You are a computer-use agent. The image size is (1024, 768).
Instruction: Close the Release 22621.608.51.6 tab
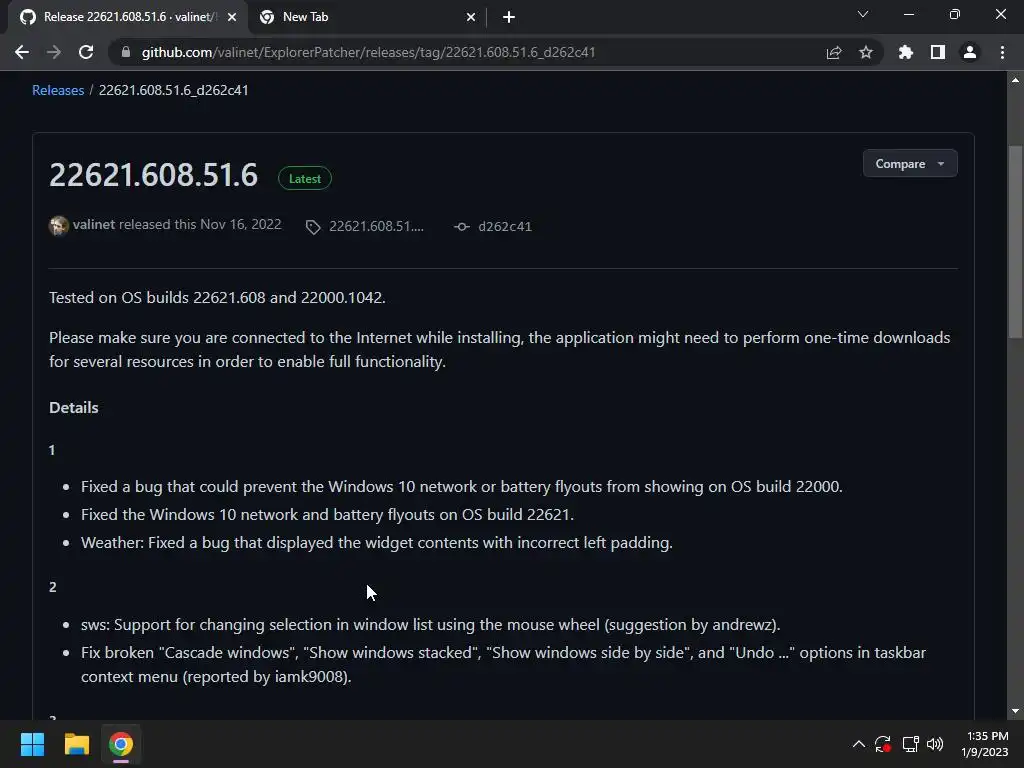(x=232, y=17)
